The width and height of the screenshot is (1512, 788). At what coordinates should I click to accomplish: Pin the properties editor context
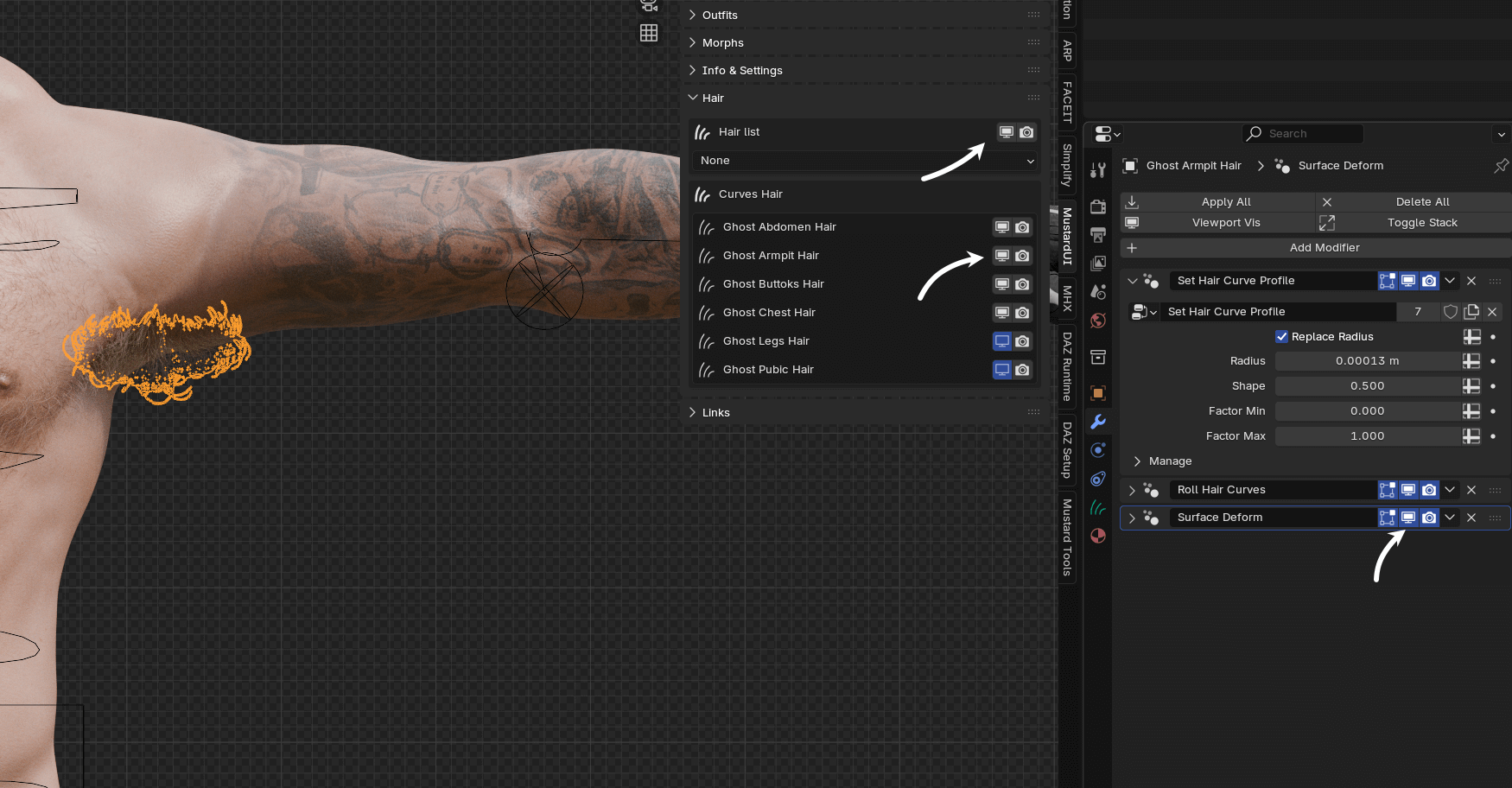pos(1501,166)
